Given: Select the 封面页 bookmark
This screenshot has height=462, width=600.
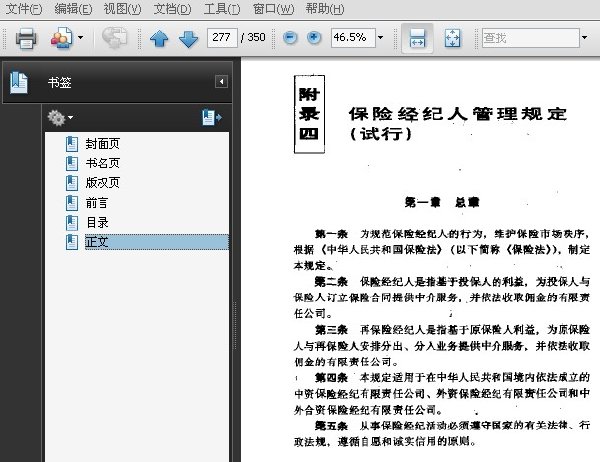Looking at the screenshot, I should 103,144.
